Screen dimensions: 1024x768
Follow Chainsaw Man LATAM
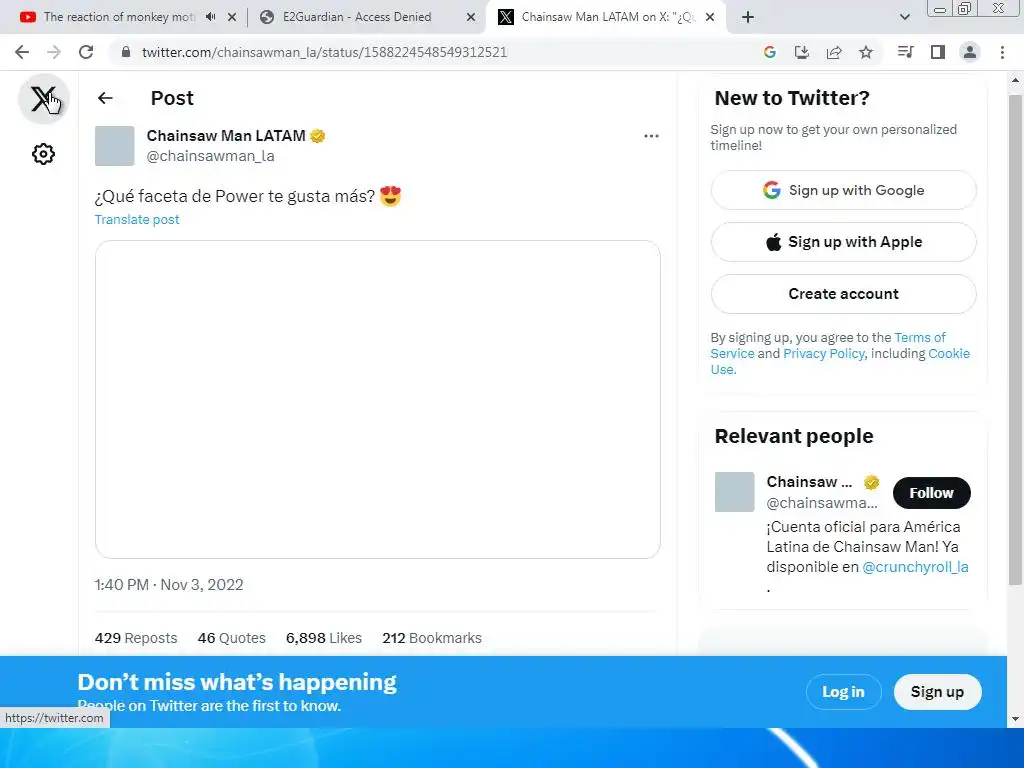(x=931, y=493)
